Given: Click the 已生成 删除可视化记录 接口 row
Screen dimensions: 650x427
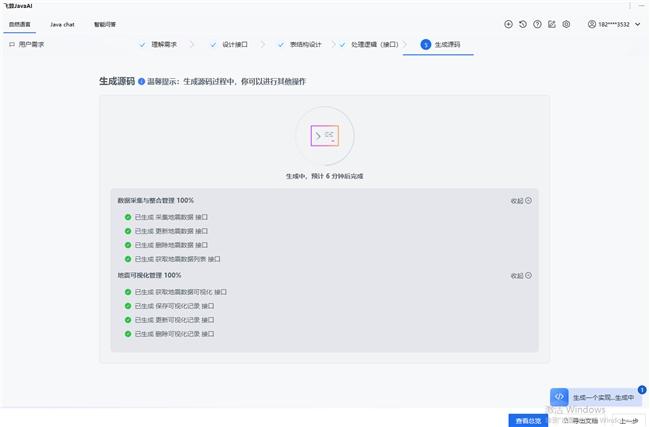Looking at the screenshot, I should coord(170,334).
